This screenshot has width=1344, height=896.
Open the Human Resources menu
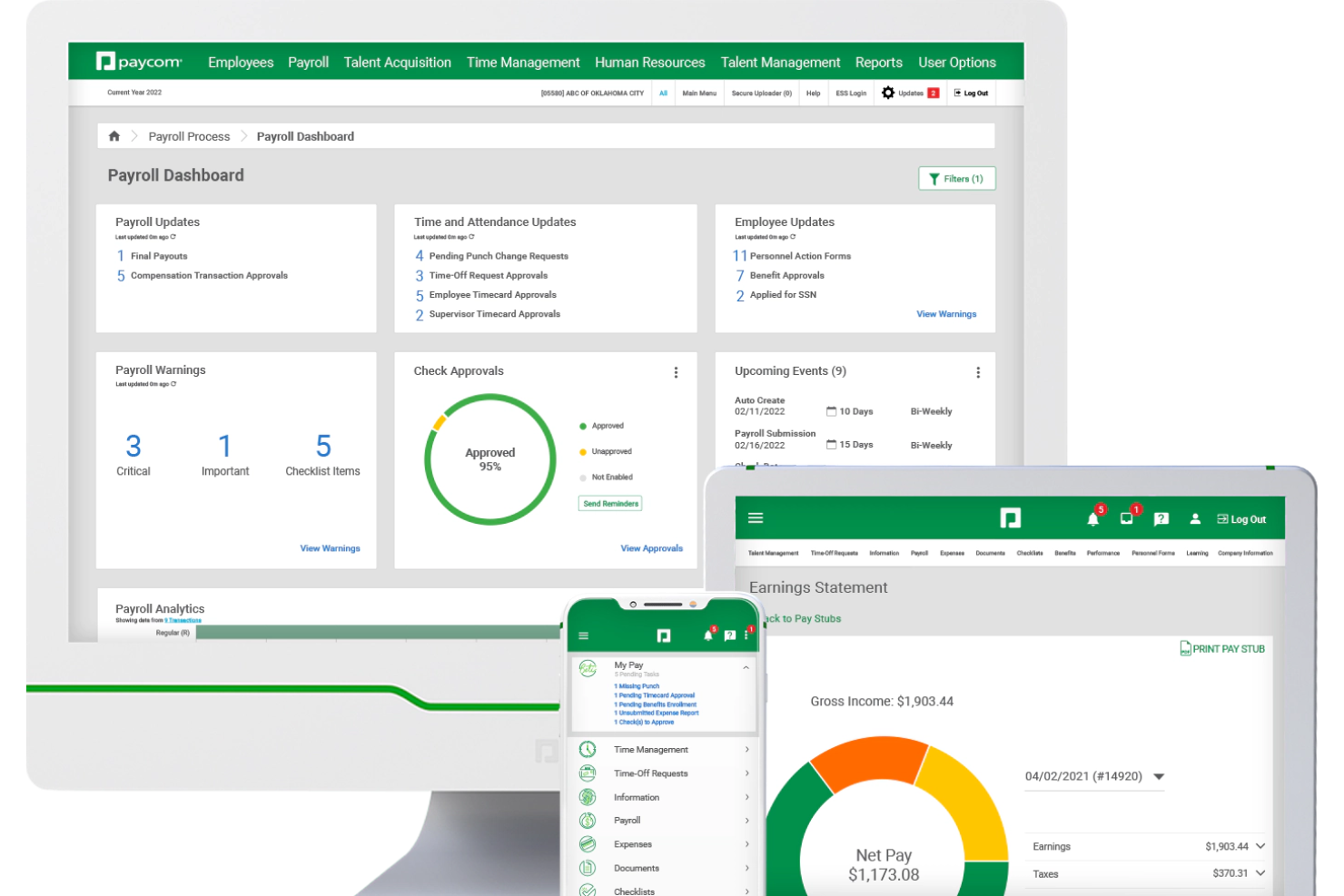(650, 63)
